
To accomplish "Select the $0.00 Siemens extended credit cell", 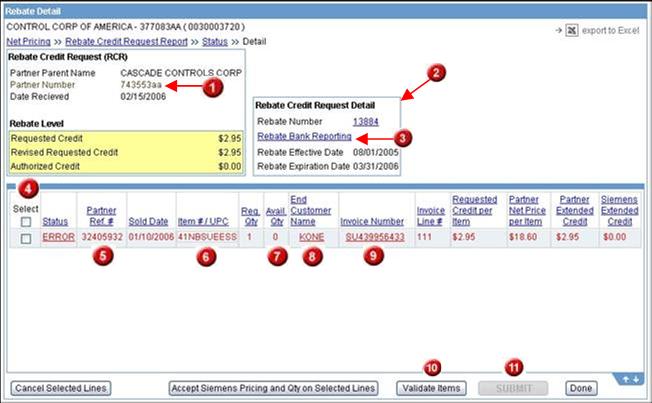I will point(614,237).
